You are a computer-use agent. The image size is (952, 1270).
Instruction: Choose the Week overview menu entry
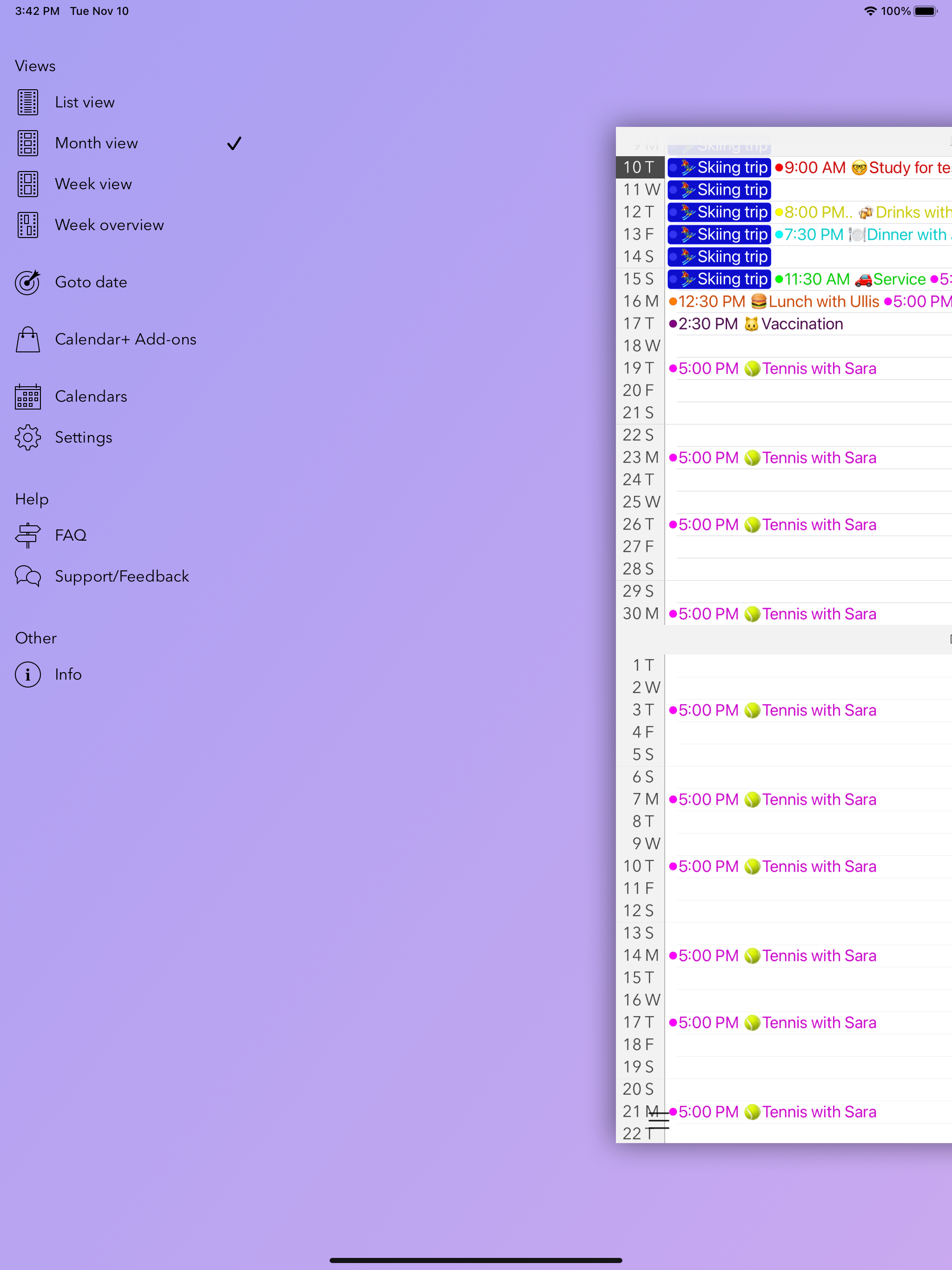click(x=109, y=225)
